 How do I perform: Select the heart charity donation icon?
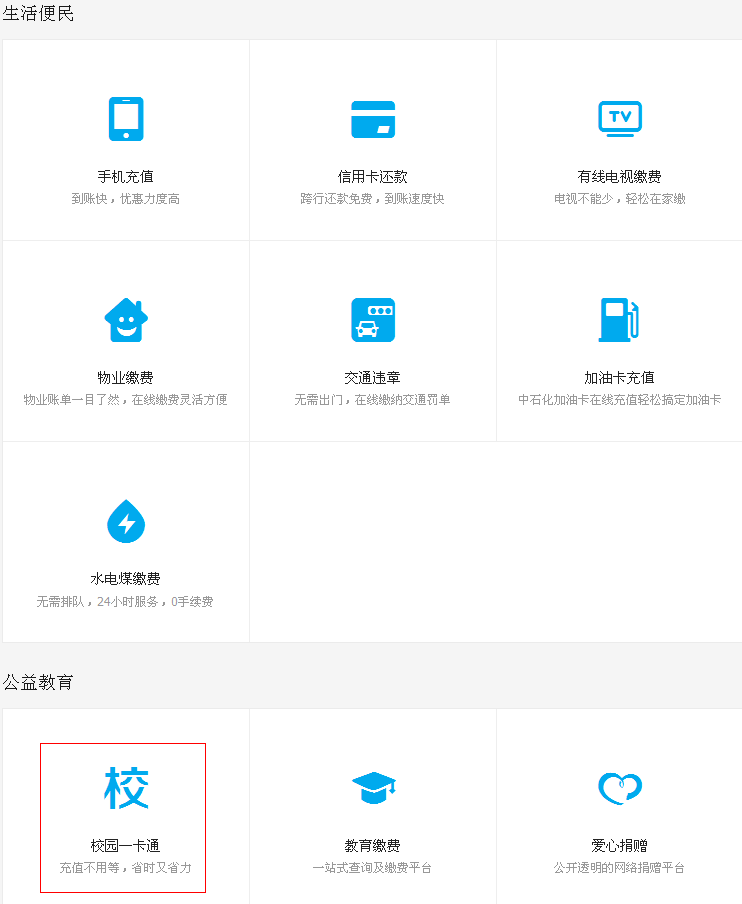[x=619, y=788]
